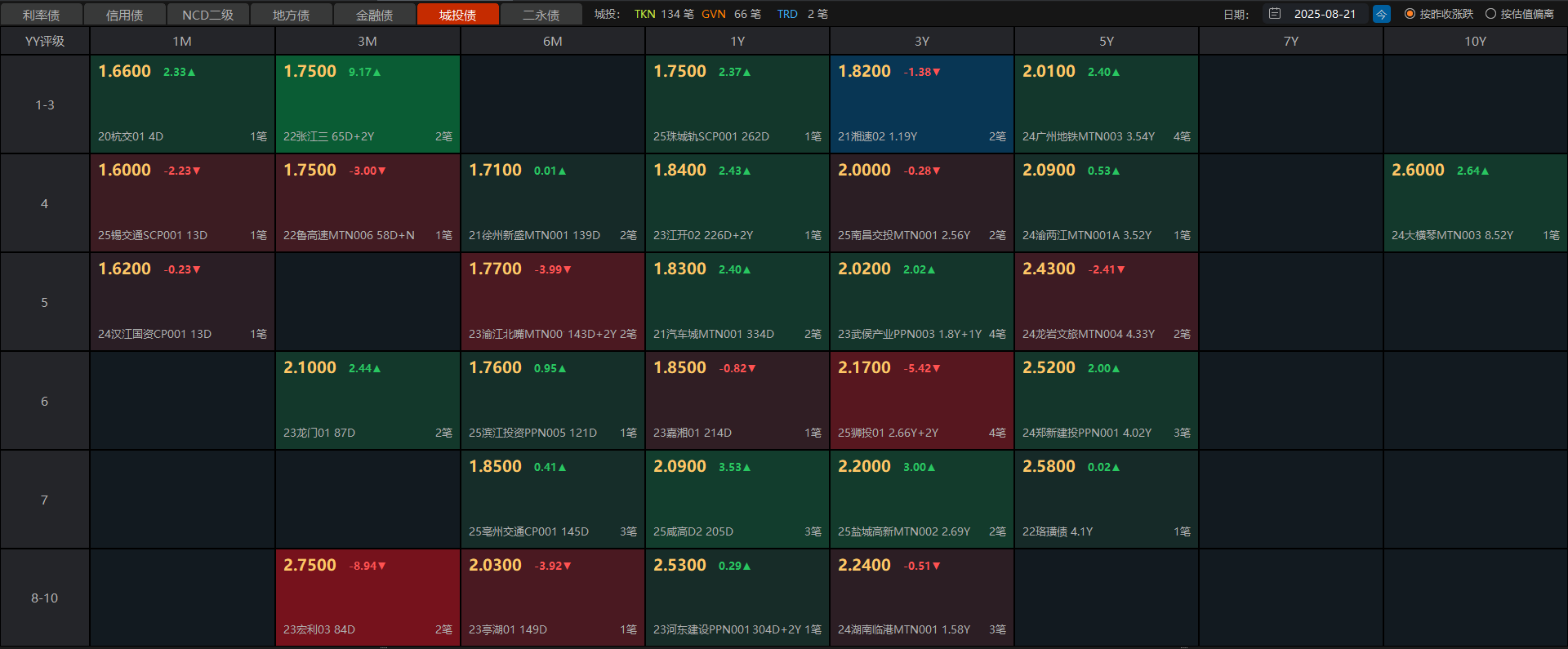Open the 二永债 tab

pos(541,15)
